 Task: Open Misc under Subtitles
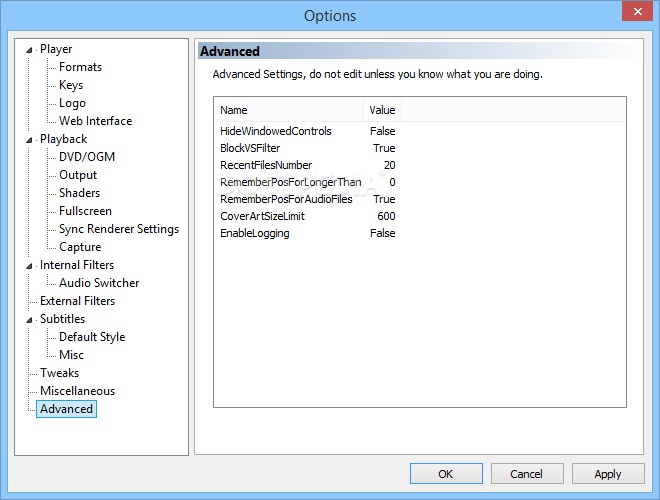tap(71, 355)
